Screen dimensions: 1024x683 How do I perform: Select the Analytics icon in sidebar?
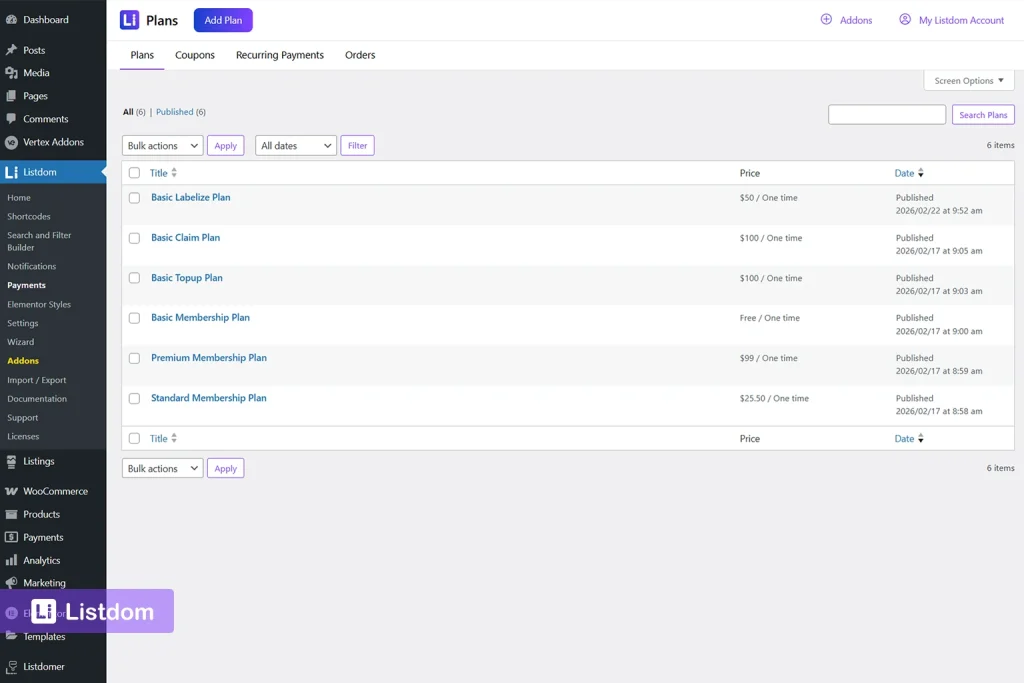14,560
